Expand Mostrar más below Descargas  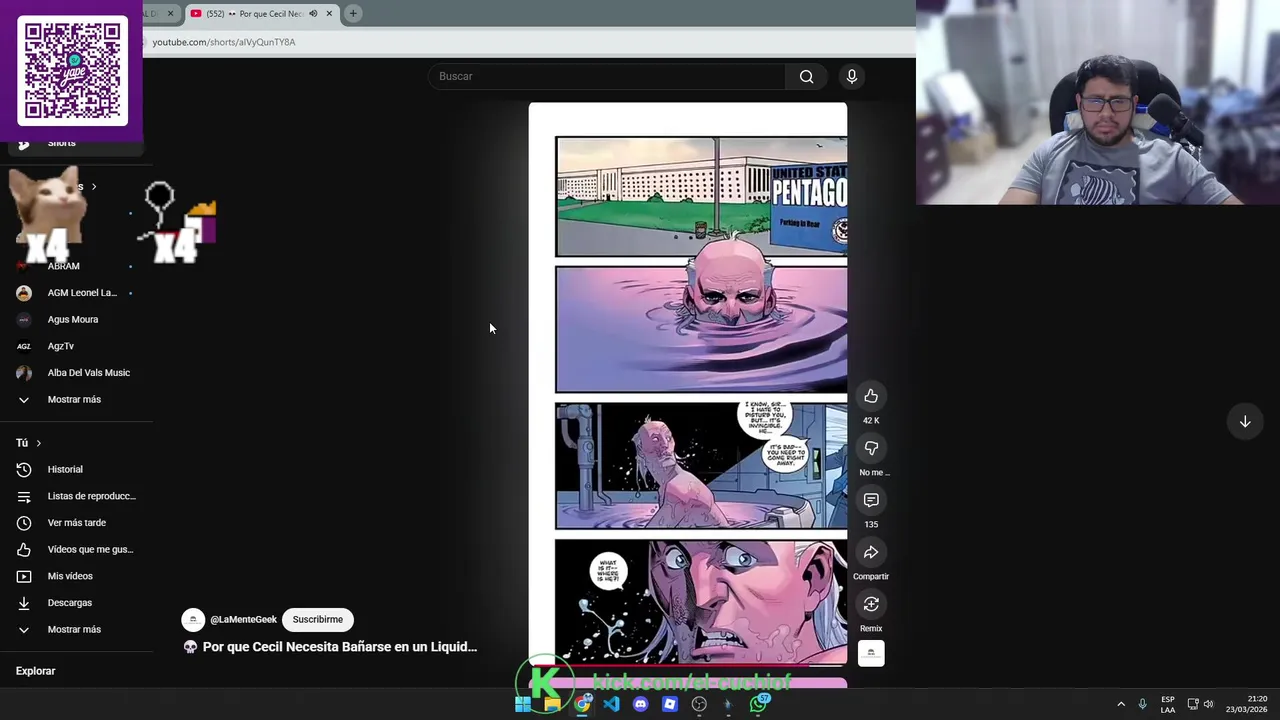click(74, 629)
